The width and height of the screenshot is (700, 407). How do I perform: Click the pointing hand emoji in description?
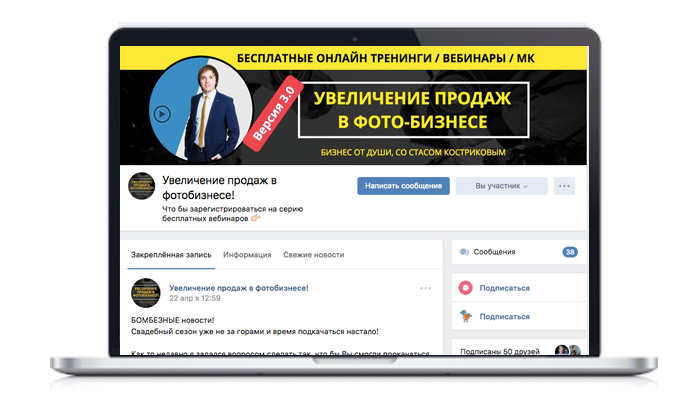tap(255, 218)
